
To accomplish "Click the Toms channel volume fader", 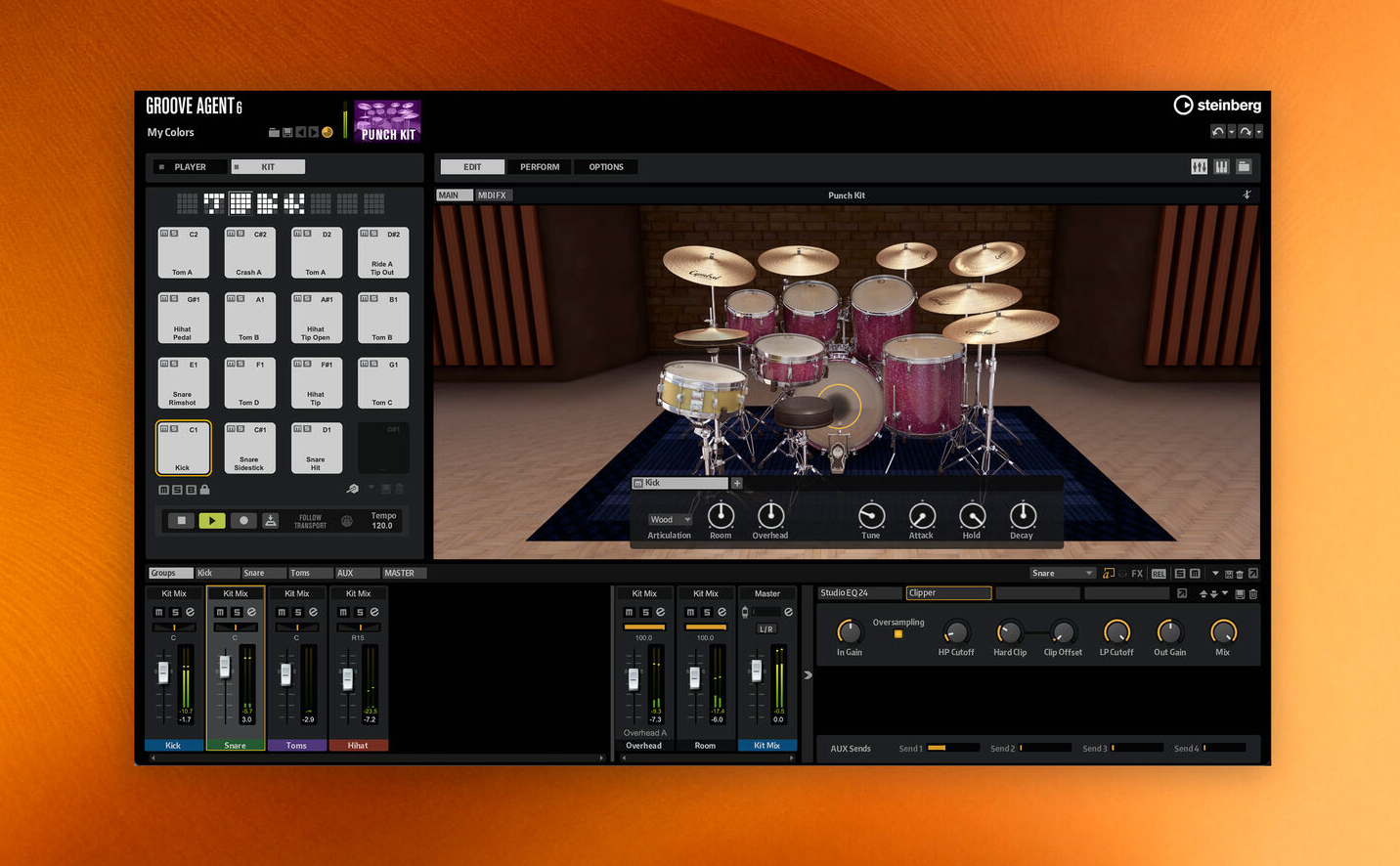I will [286, 673].
